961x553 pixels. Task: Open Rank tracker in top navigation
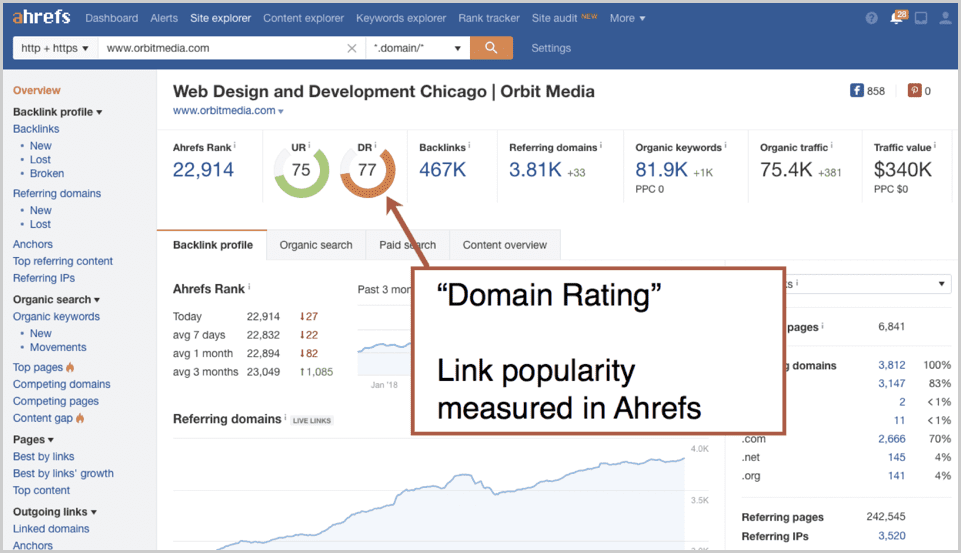click(489, 18)
